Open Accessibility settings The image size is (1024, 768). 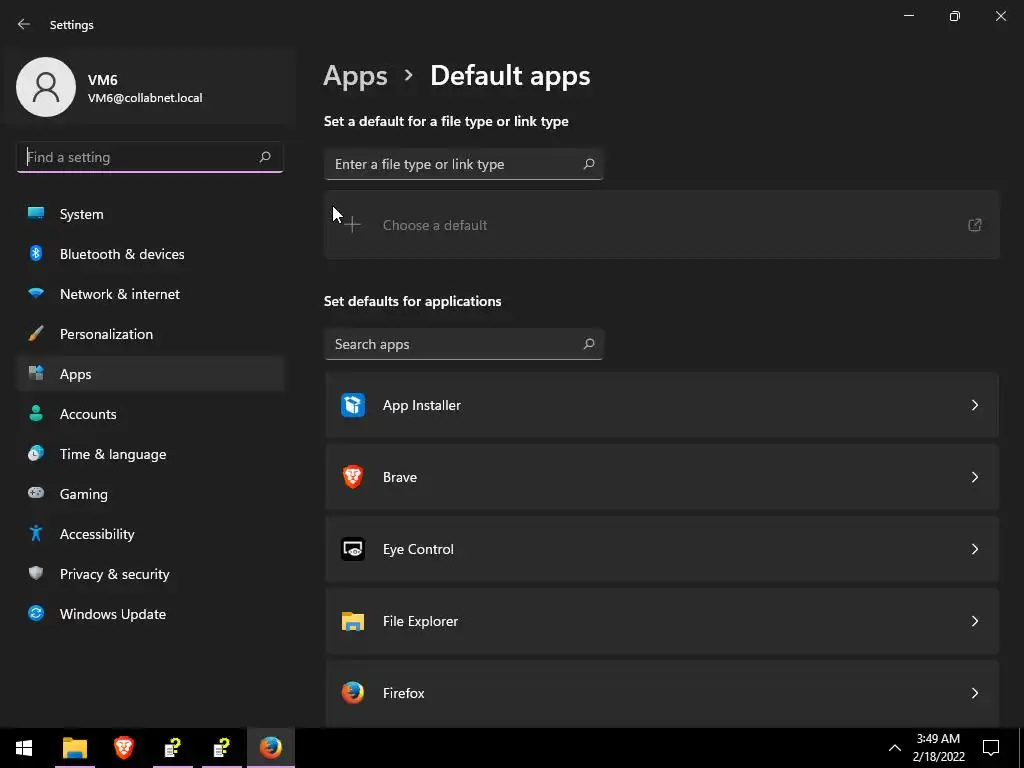point(151,534)
